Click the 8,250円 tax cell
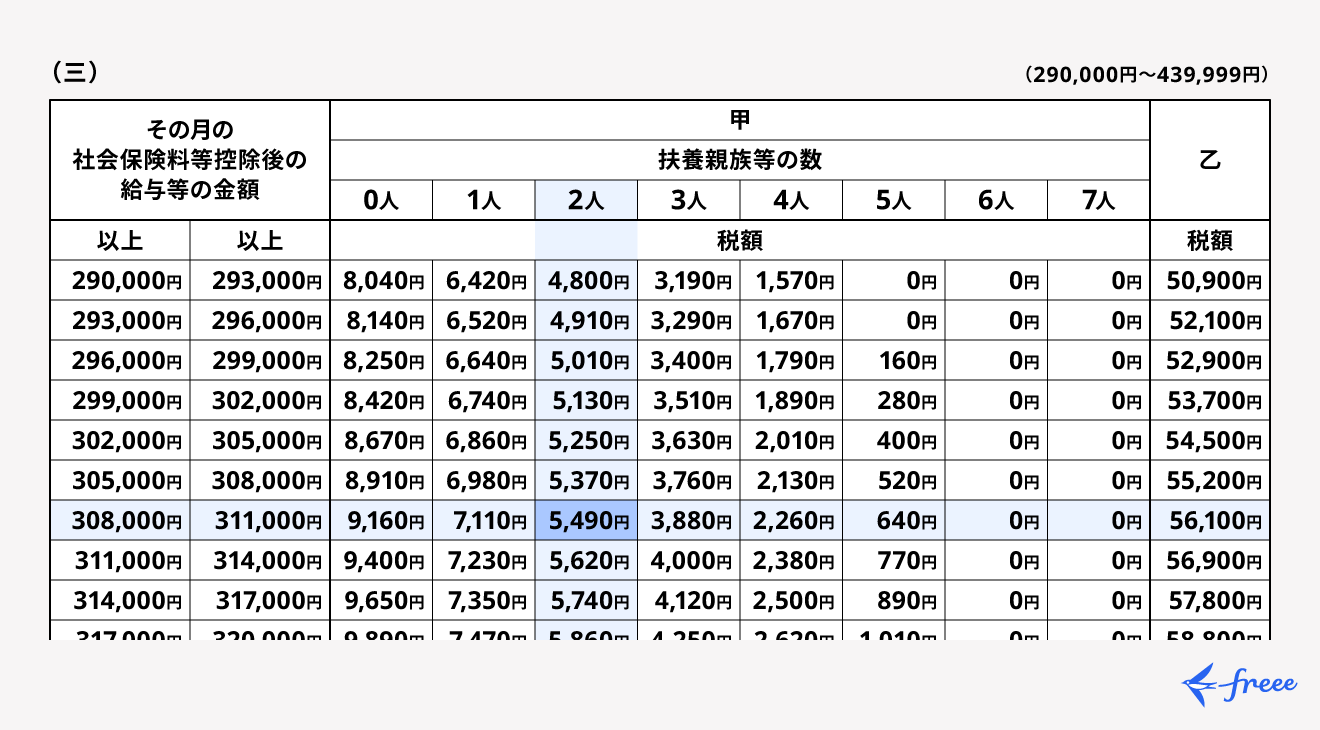Viewport: 1320px width, 730px height. [x=381, y=360]
